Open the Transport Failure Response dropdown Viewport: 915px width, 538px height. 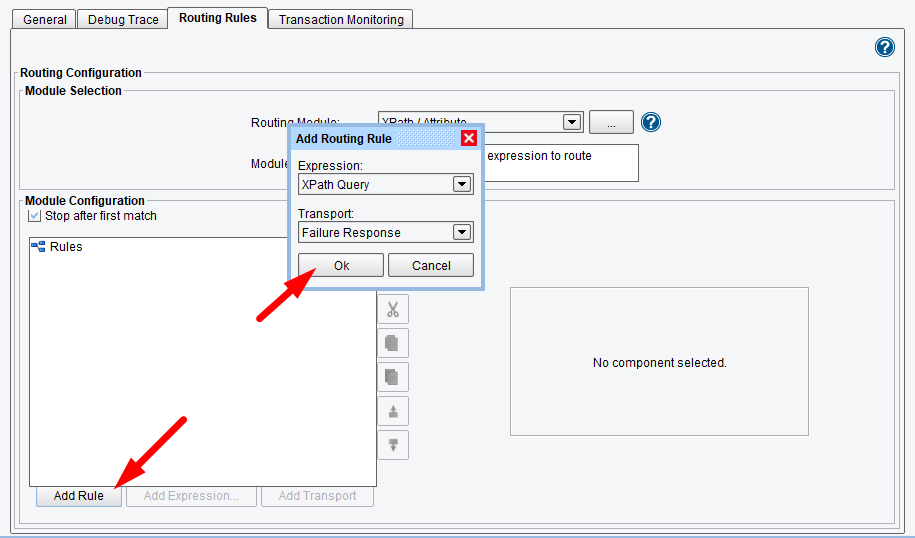point(461,232)
